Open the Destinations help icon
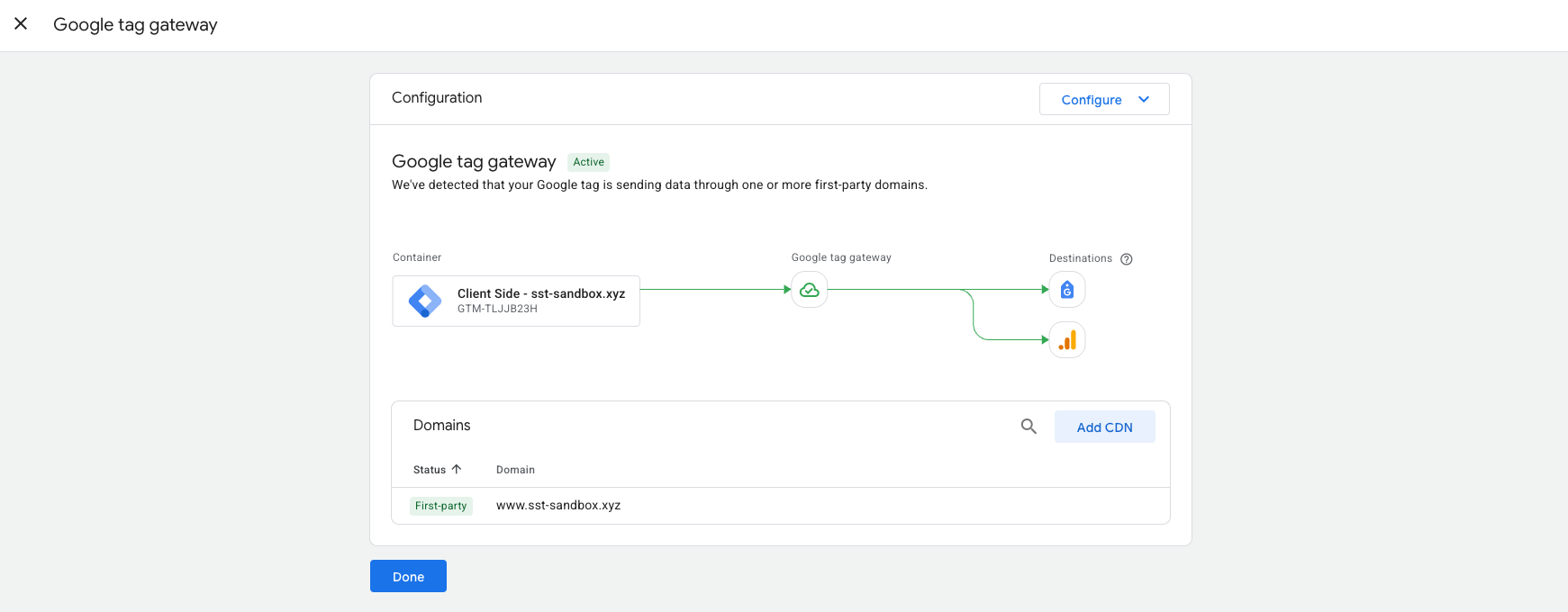Viewport: 1568px width, 612px height. pyautogui.click(x=1126, y=259)
